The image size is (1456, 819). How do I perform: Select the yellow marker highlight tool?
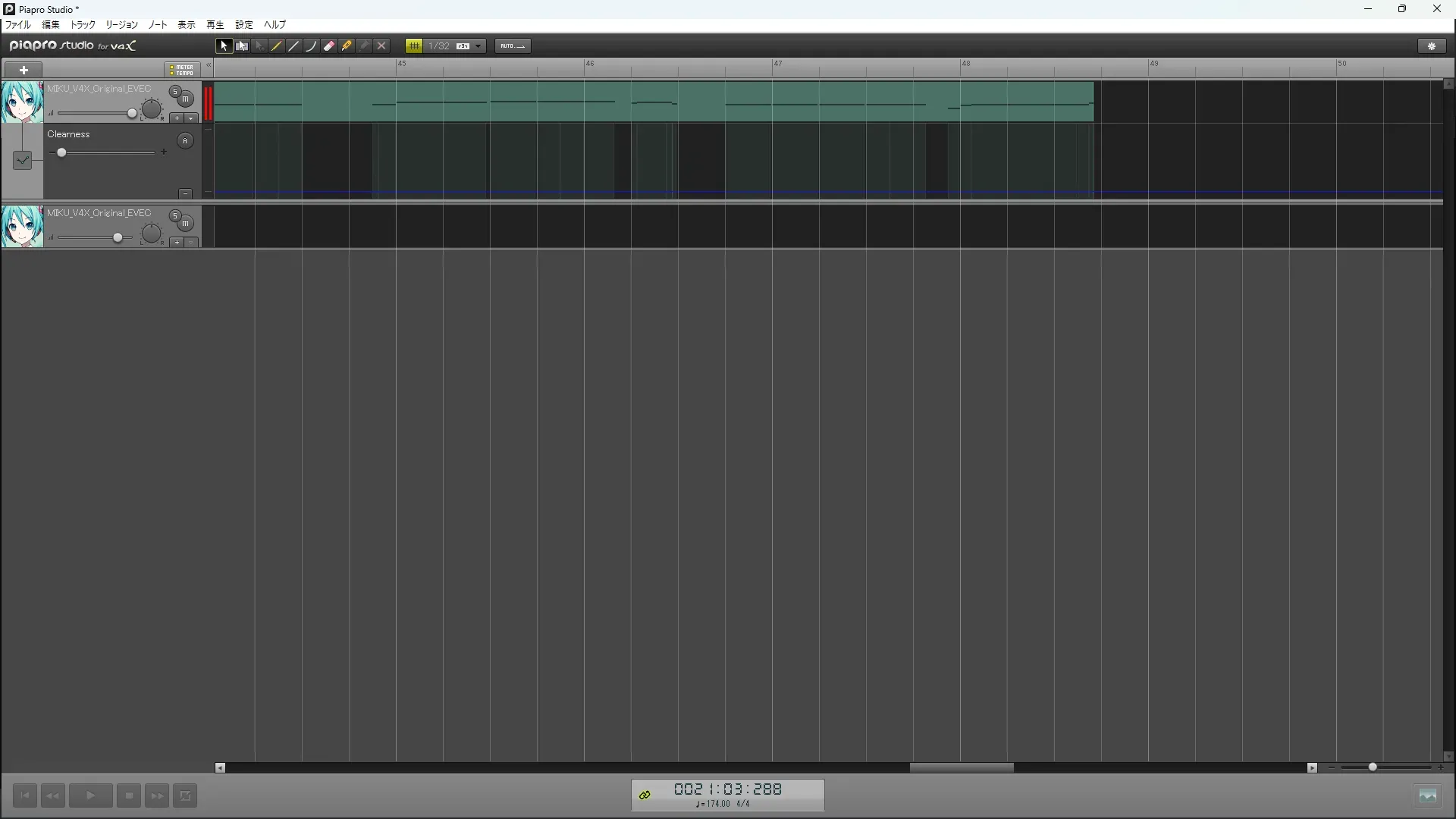click(x=347, y=46)
